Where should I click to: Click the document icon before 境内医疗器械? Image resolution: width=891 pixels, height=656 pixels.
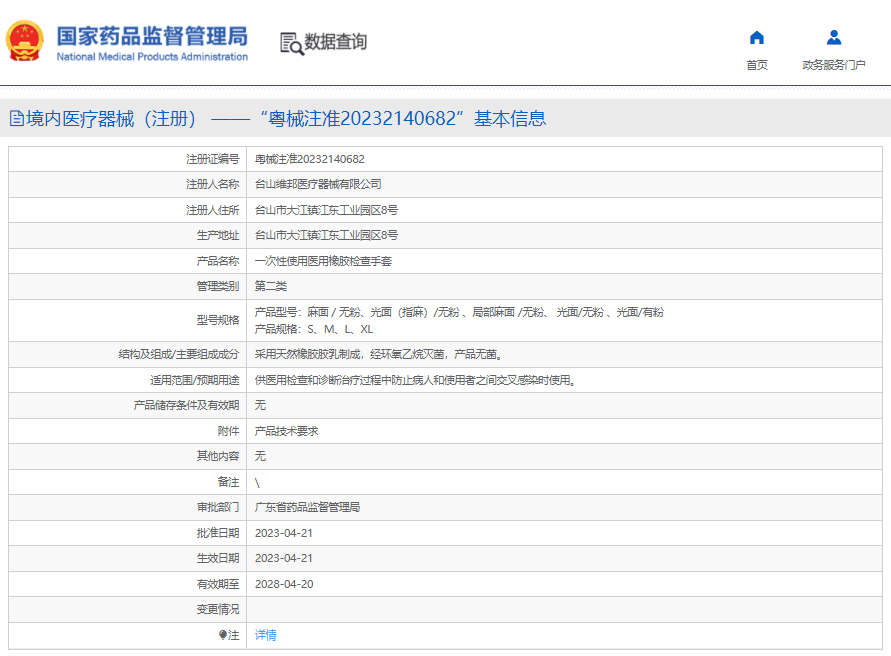[16, 118]
